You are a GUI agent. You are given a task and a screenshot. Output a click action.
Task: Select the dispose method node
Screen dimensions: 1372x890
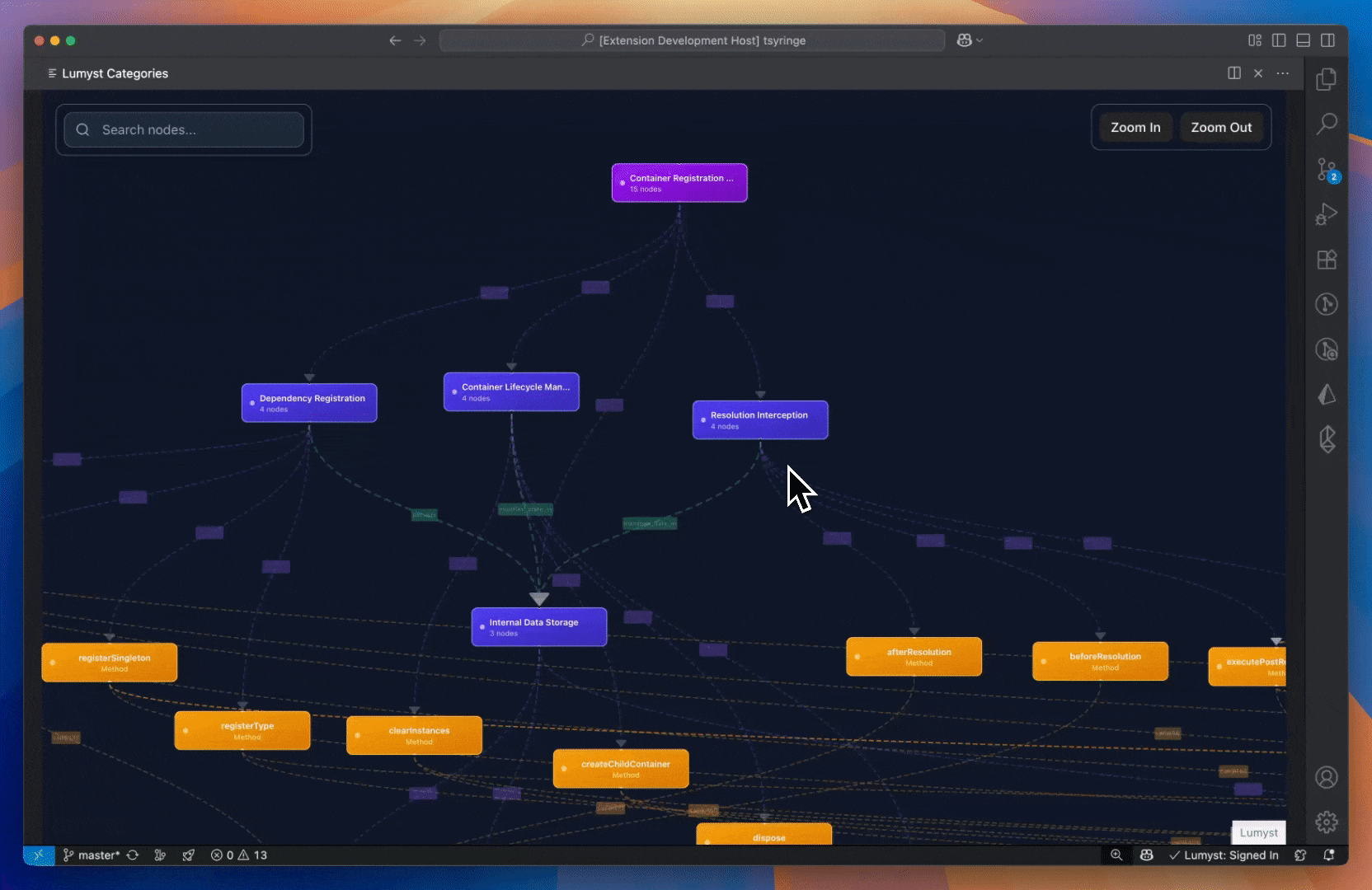[764, 834]
